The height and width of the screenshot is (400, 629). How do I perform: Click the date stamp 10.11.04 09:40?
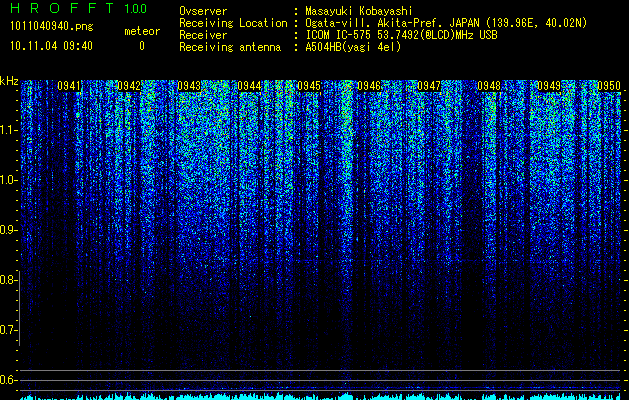coord(51,46)
